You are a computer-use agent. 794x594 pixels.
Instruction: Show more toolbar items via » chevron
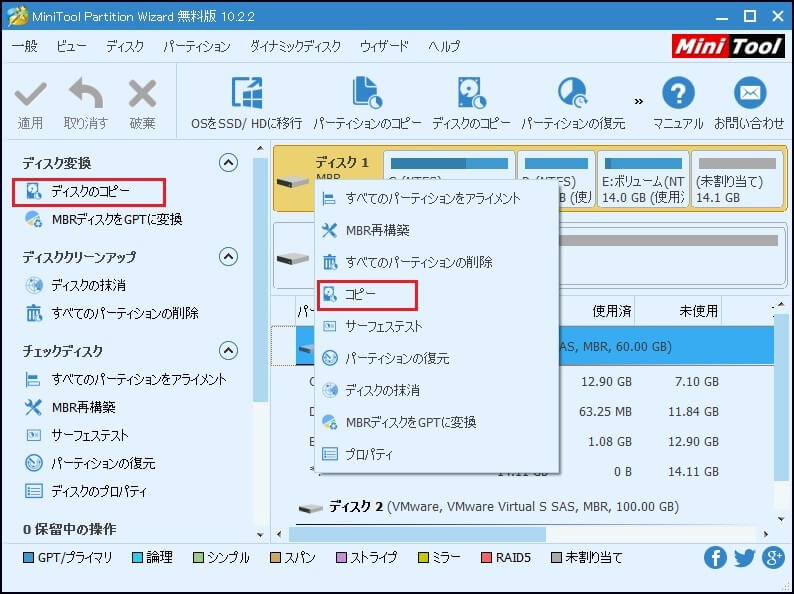pos(639,101)
